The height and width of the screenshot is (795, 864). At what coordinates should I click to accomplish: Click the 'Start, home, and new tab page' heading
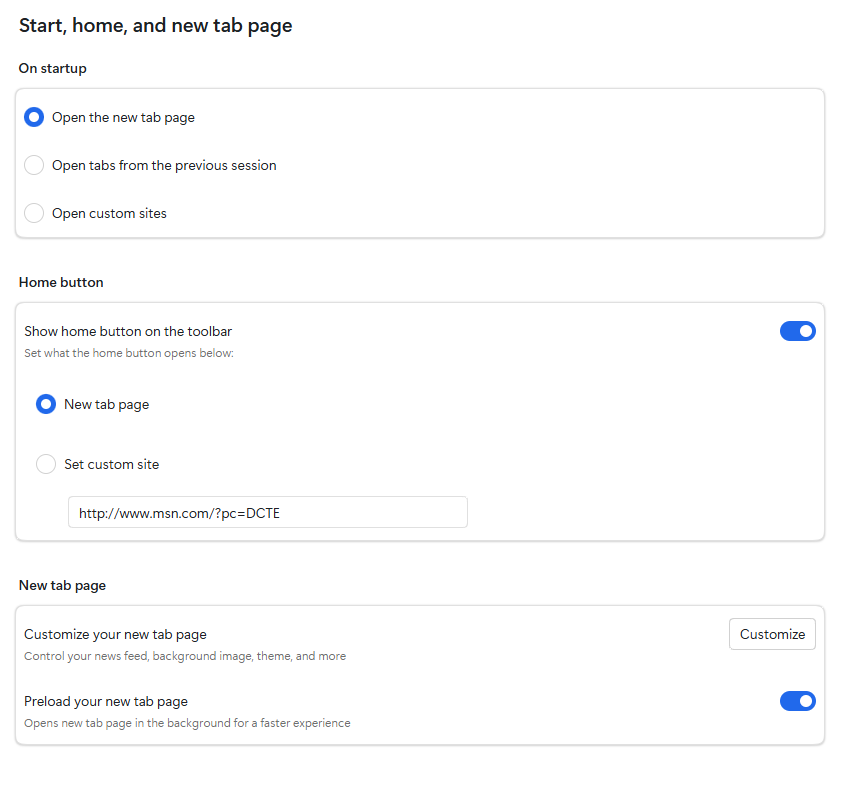click(x=155, y=26)
